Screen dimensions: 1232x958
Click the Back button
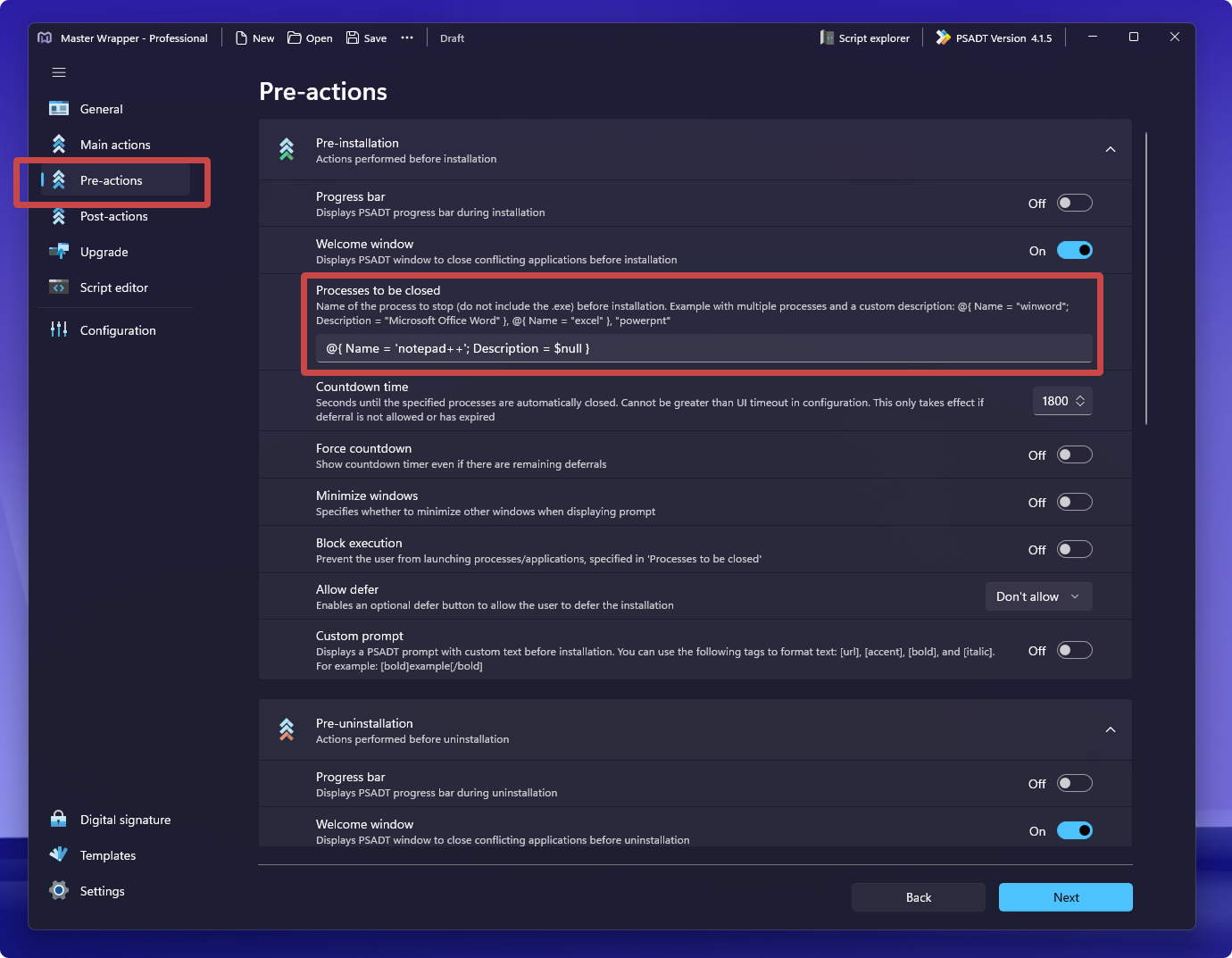coord(918,897)
